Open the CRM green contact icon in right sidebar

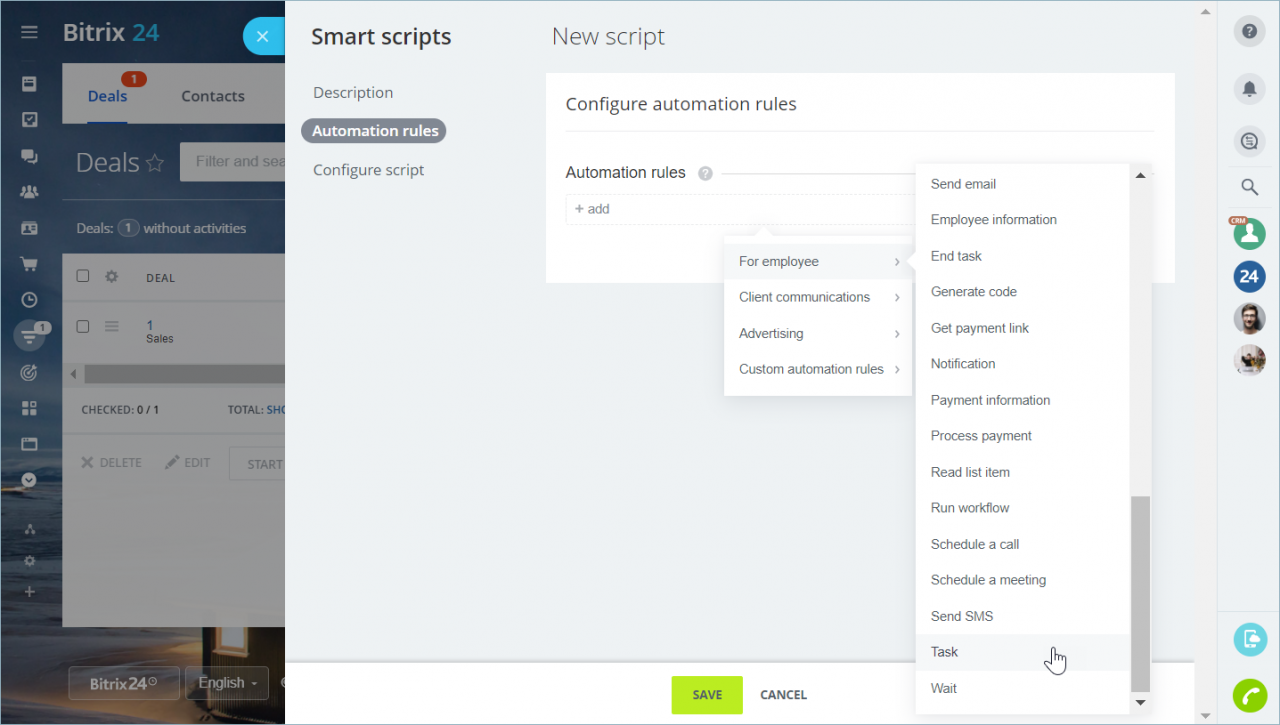pyautogui.click(x=1249, y=233)
